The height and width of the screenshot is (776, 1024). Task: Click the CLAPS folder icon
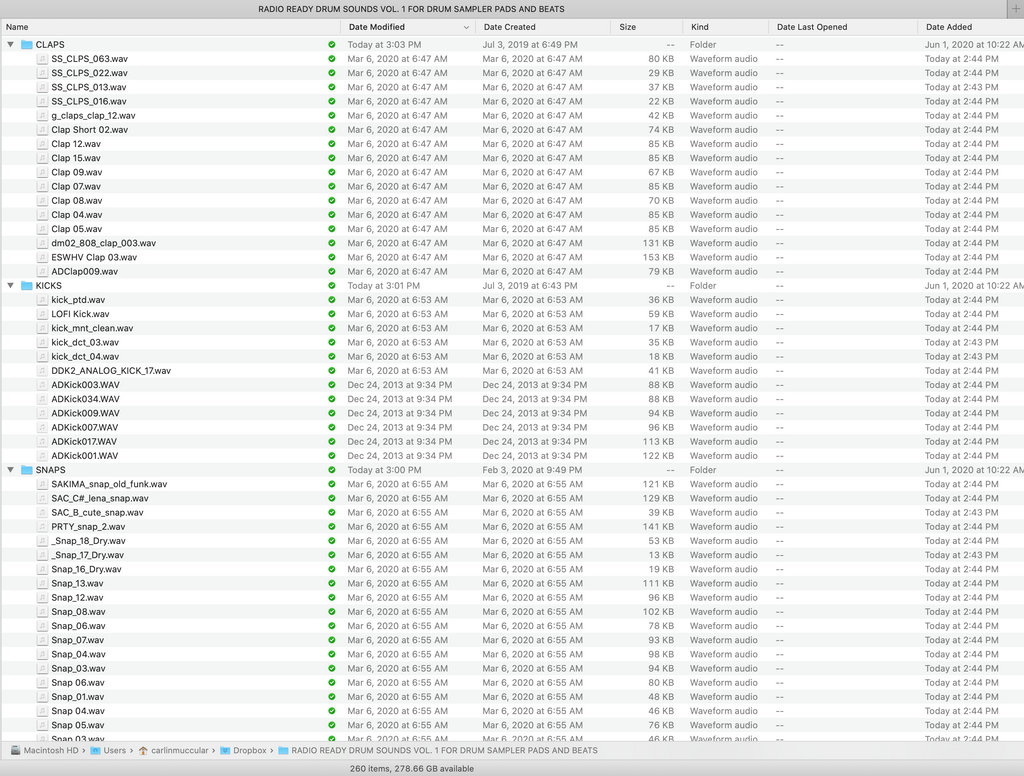[26, 45]
